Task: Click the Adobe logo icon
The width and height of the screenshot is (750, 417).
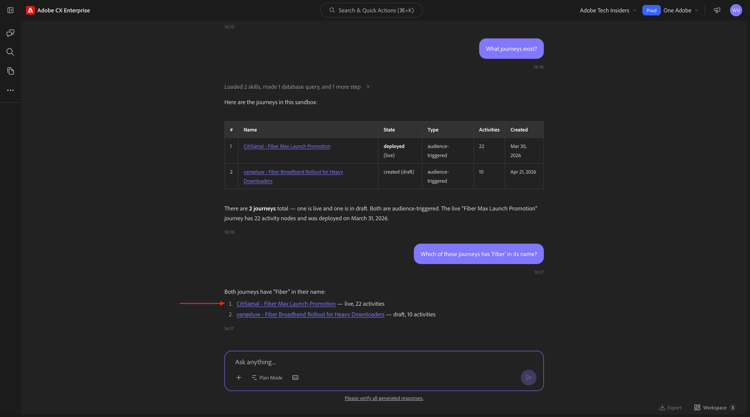Action: pos(30,10)
